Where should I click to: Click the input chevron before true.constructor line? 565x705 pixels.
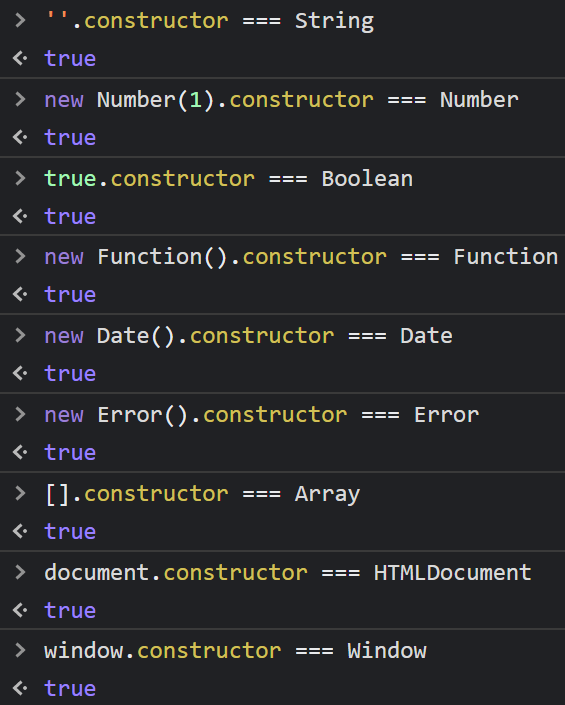coord(20,178)
